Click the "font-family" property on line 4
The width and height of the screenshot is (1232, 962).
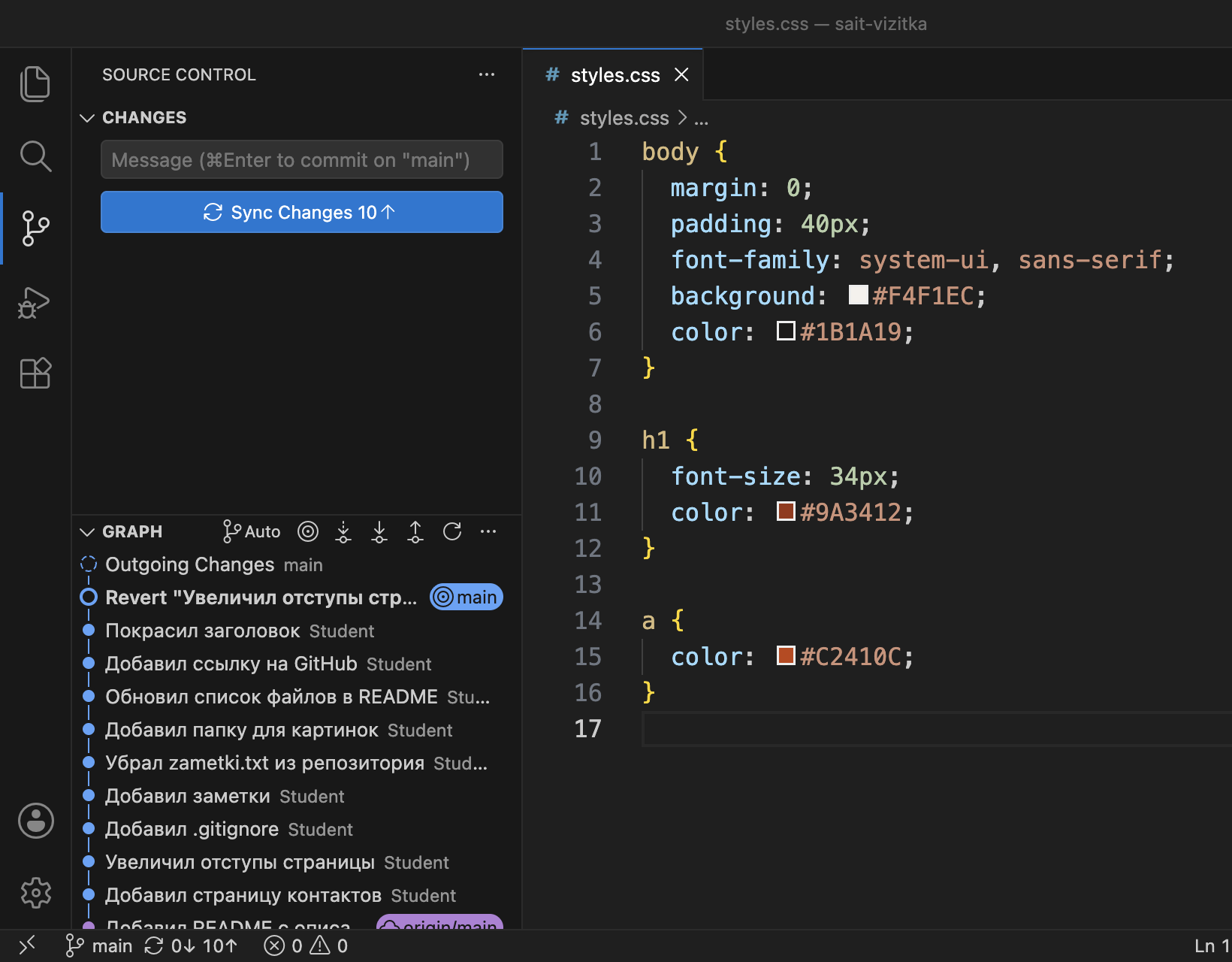pyautogui.click(x=750, y=260)
